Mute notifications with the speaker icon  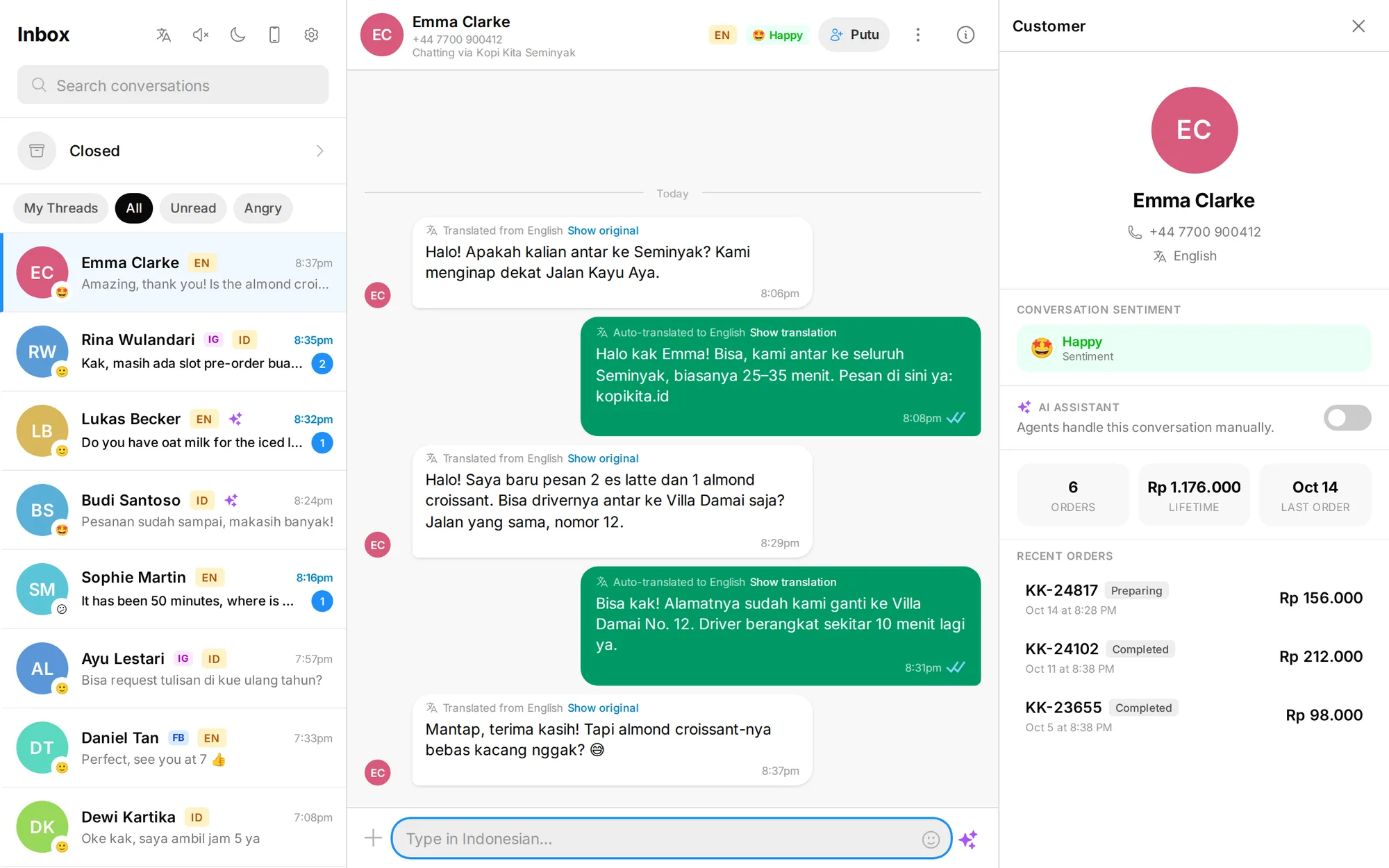(x=201, y=35)
